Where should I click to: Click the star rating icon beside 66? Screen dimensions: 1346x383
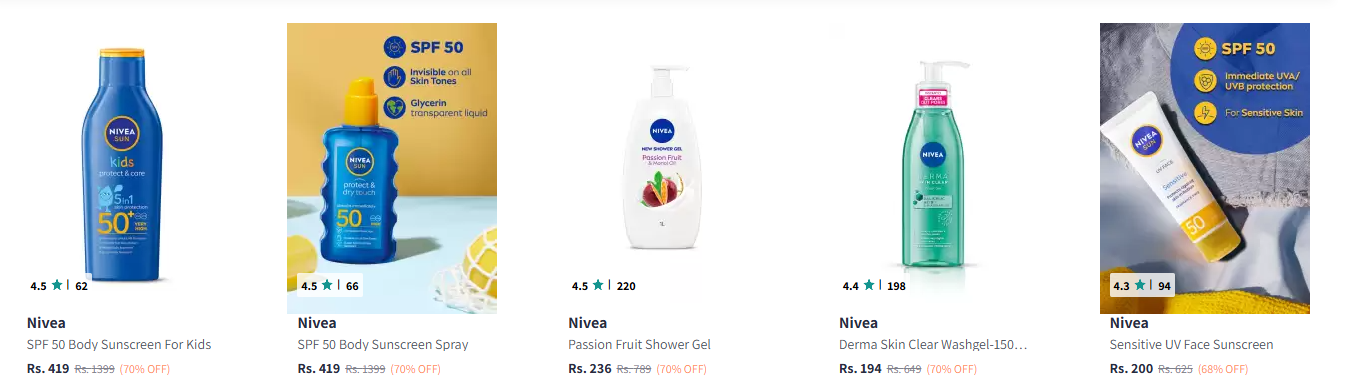(328, 285)
